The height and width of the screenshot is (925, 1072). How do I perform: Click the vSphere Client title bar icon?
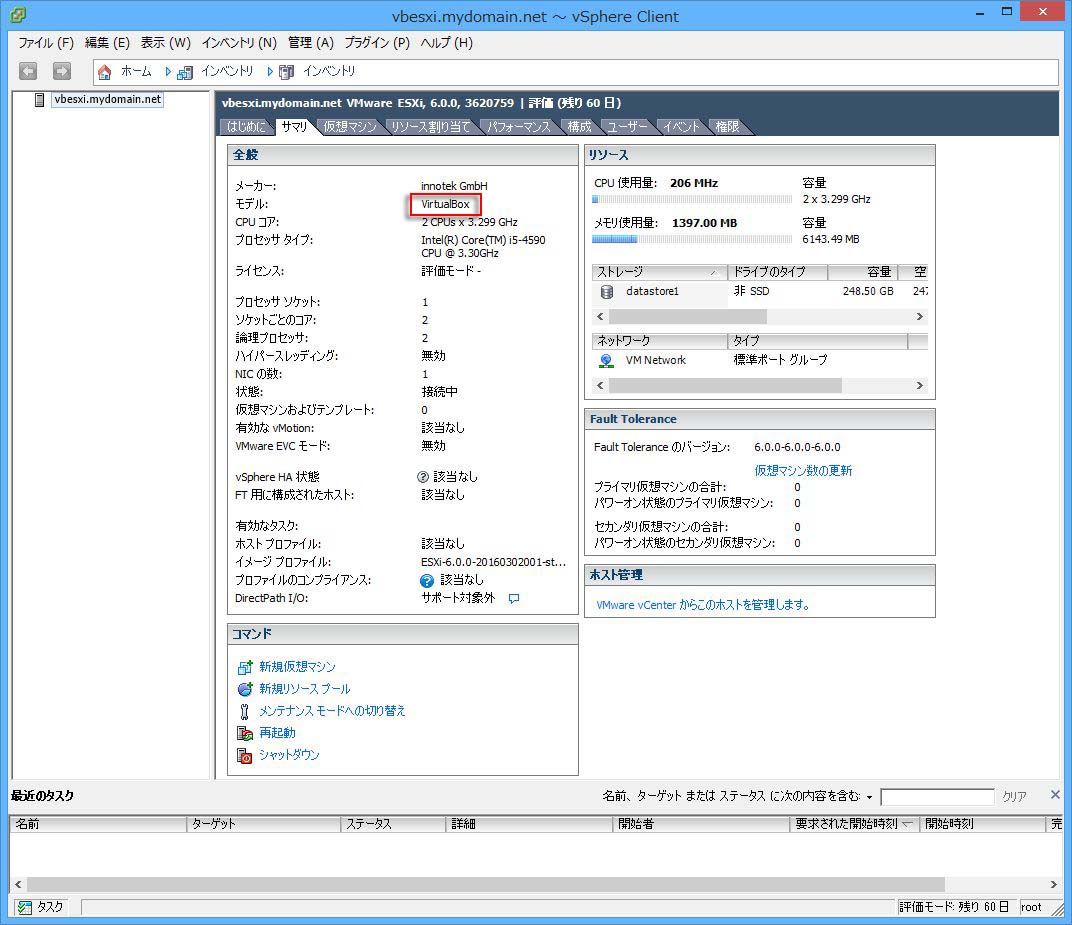[x=18, y=14]
